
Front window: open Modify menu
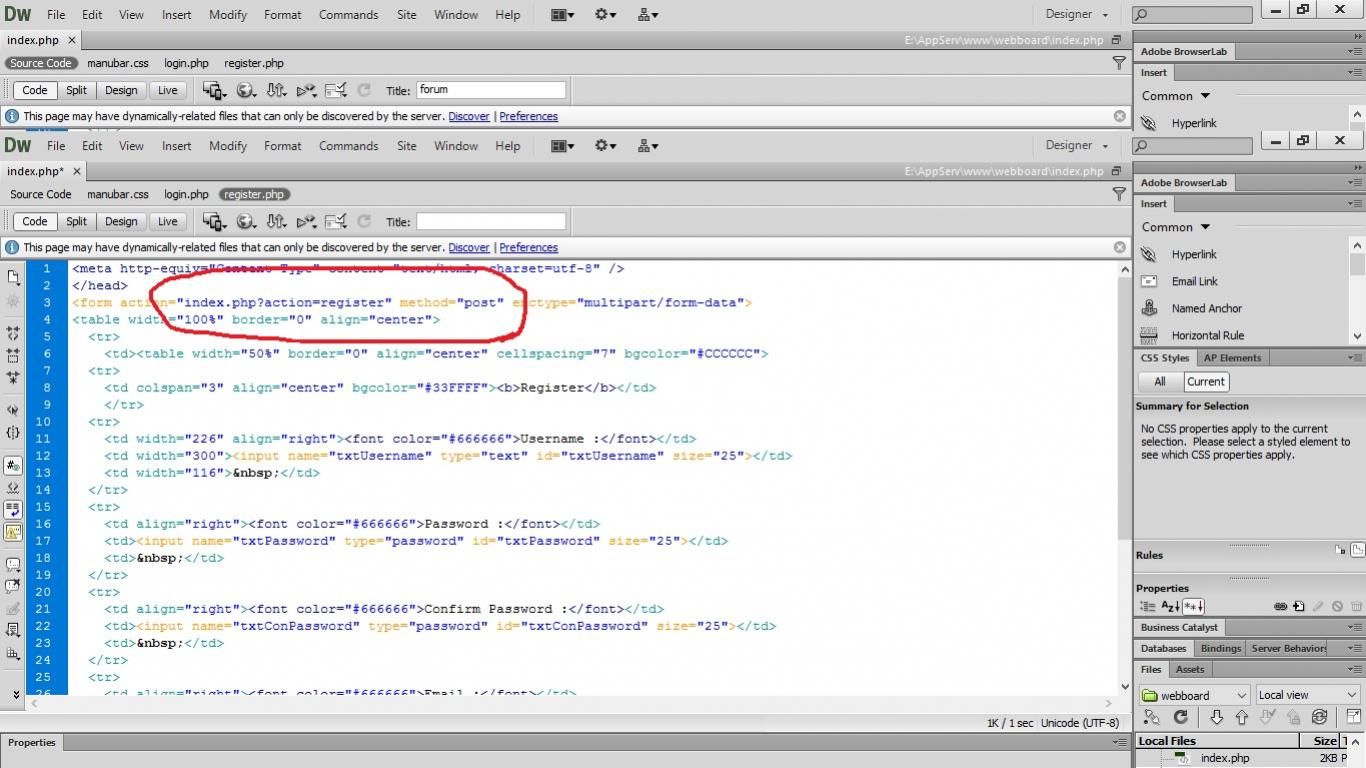[x=228, y=146]
